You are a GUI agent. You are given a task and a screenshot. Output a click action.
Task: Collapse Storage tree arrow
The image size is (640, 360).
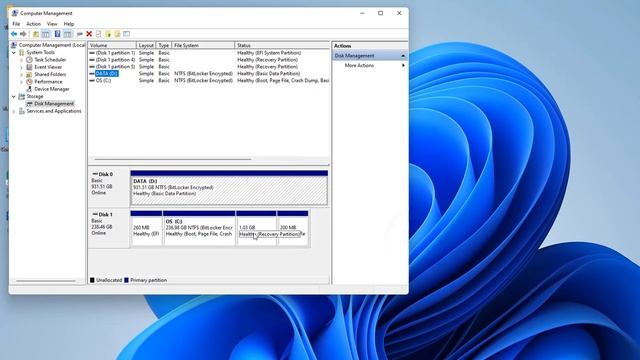14,96
